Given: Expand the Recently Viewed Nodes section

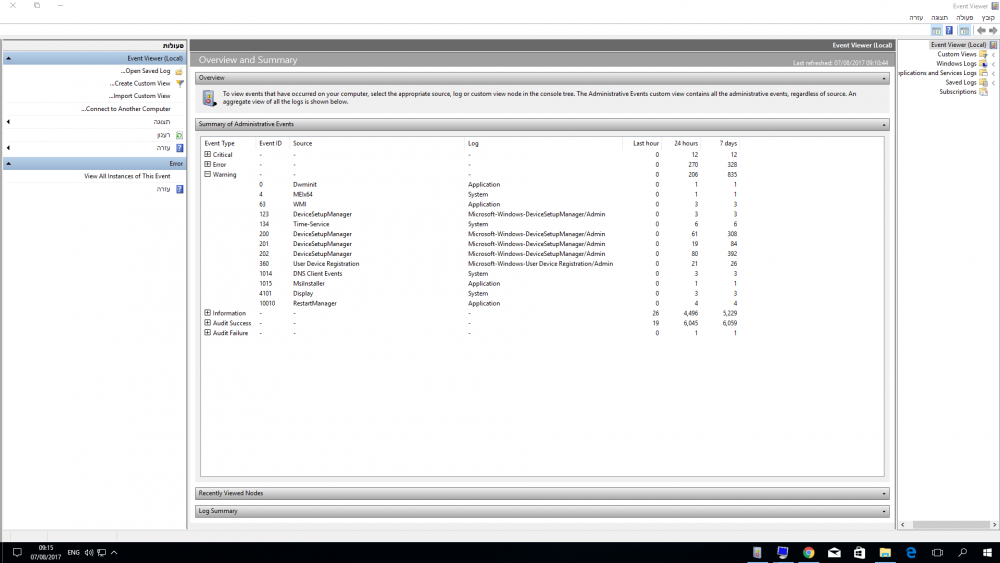Looking at the screenshot, I should point(884,494).
